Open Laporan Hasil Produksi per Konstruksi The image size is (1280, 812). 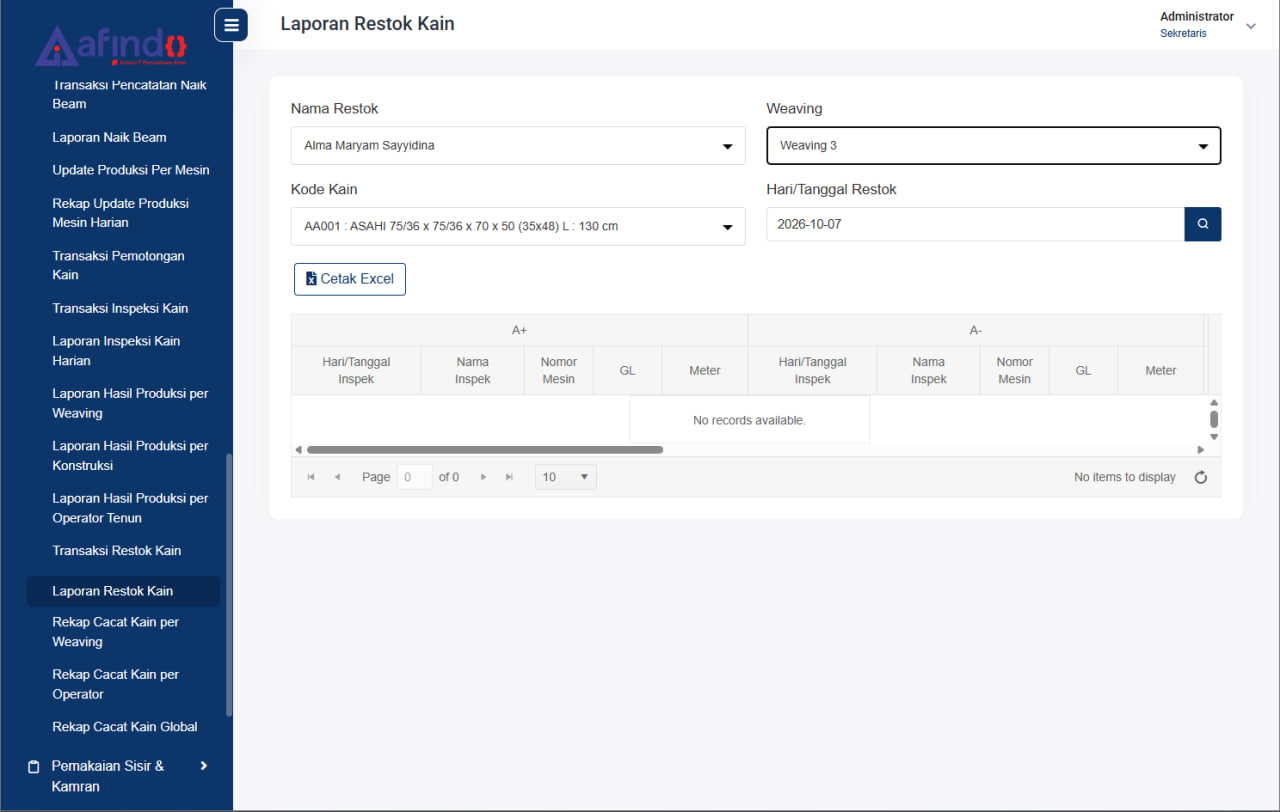point(130,455)
